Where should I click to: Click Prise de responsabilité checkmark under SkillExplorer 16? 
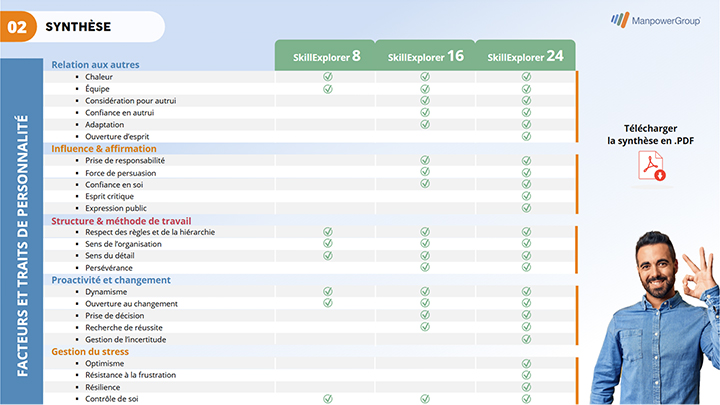click(425, 160)
